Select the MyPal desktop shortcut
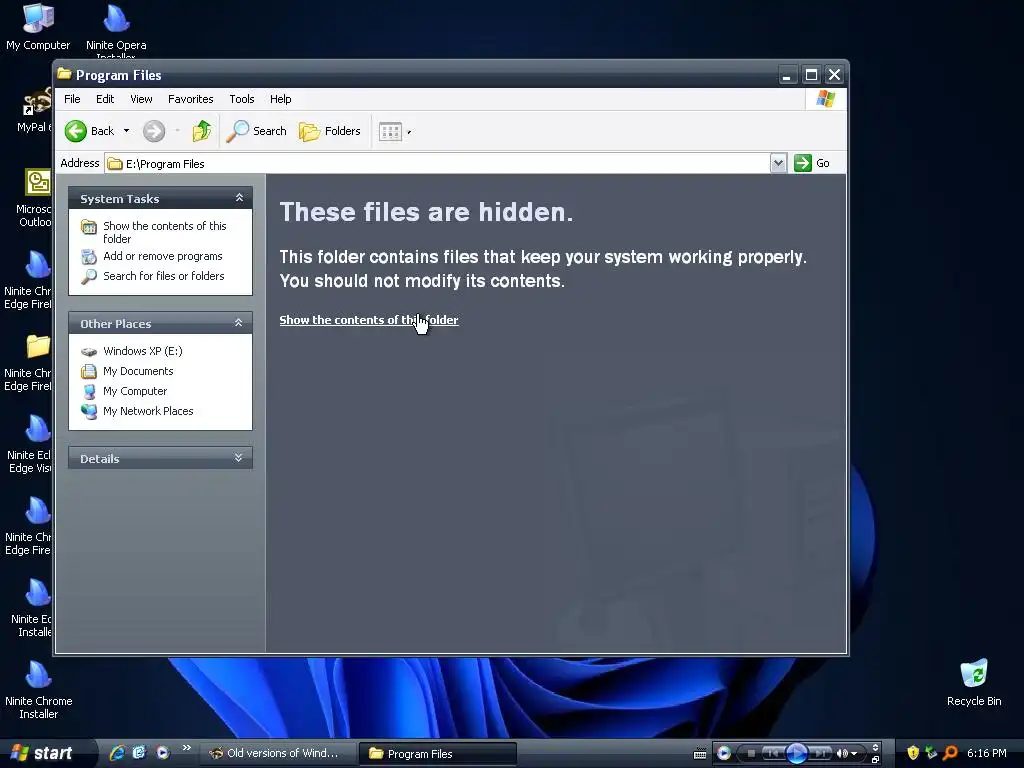Screen dimensions: 1024x768 (34, 111)
